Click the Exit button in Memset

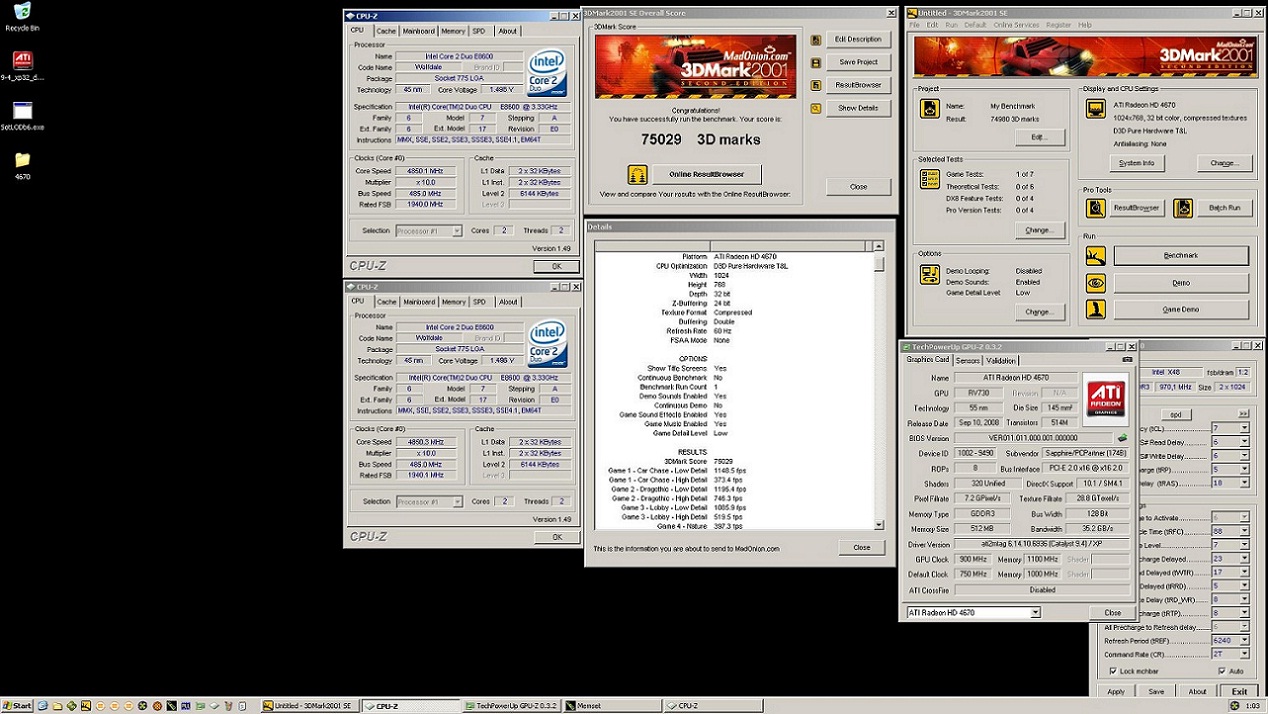tap(1239, 691)
